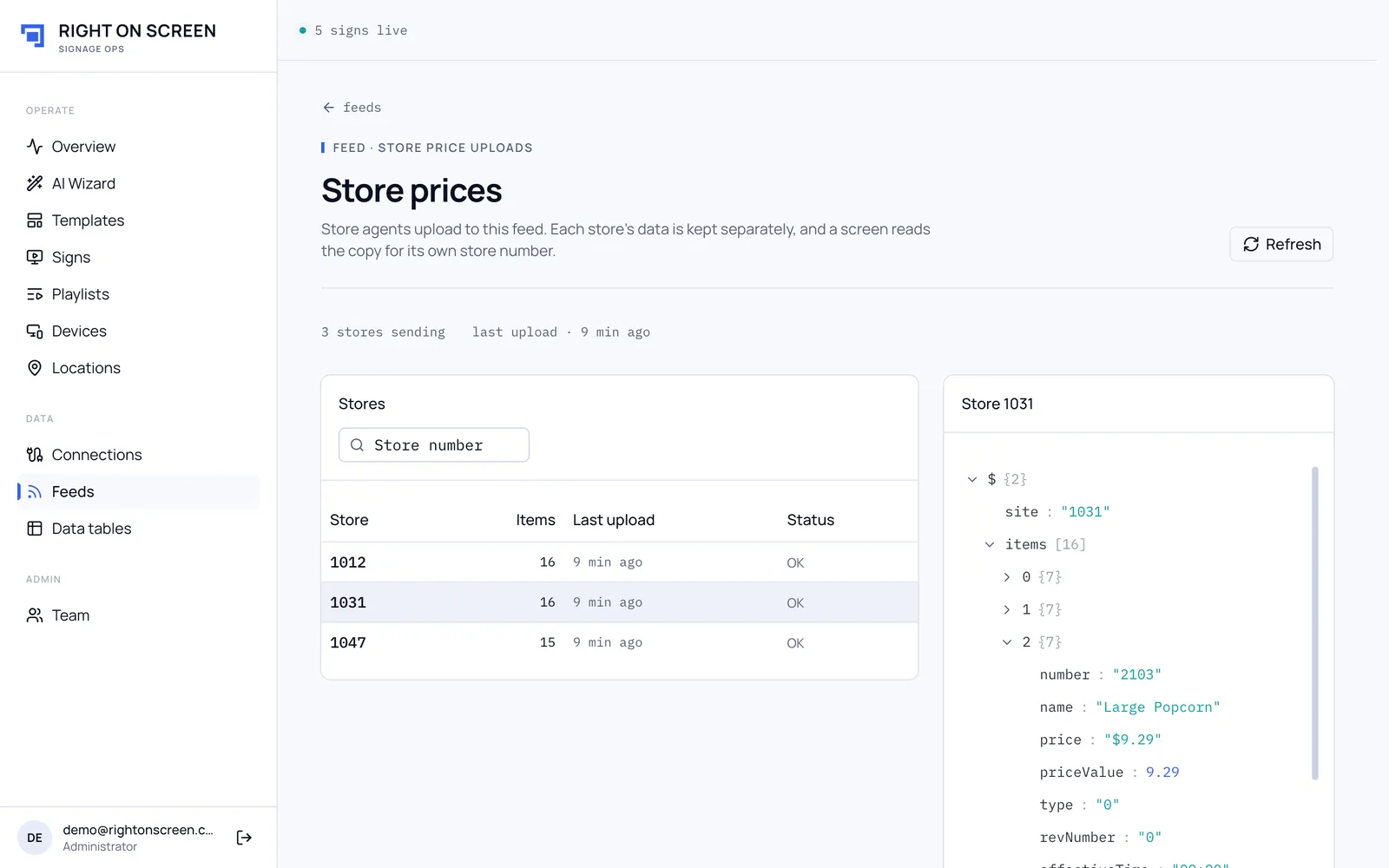Click the magnifier icon in store search
1389x868 pixels.
pos(357,445)
